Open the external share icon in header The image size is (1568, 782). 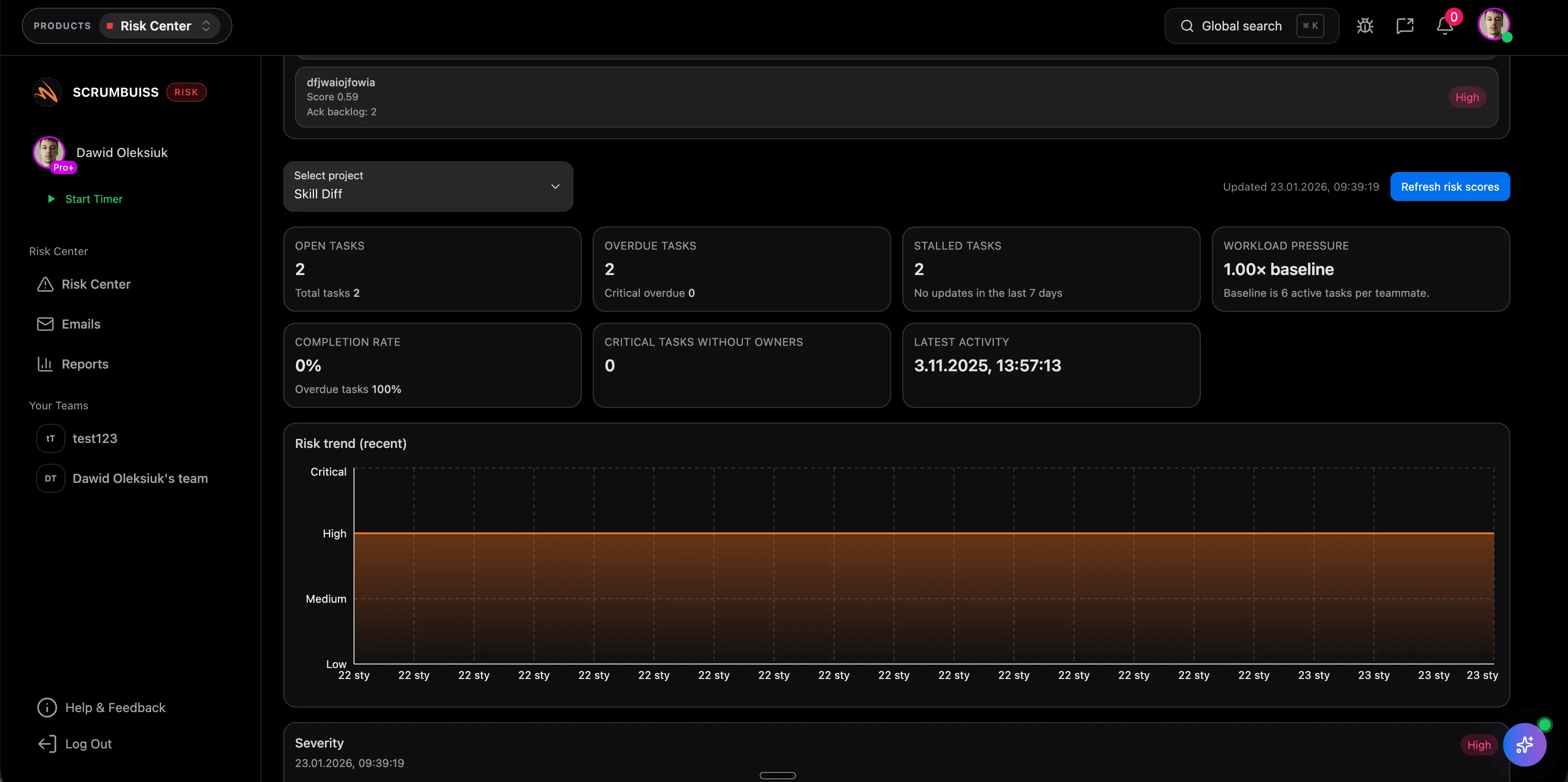[x=1405, y=25]
